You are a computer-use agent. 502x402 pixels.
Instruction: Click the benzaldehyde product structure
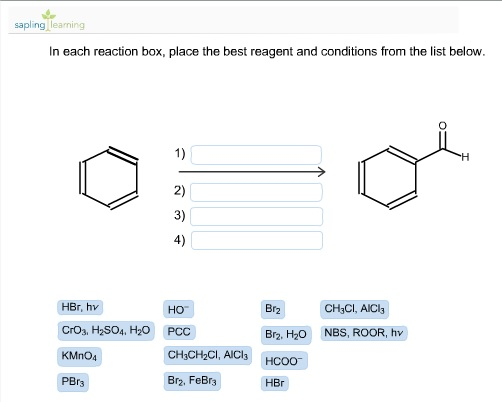[x=413, y=166]
